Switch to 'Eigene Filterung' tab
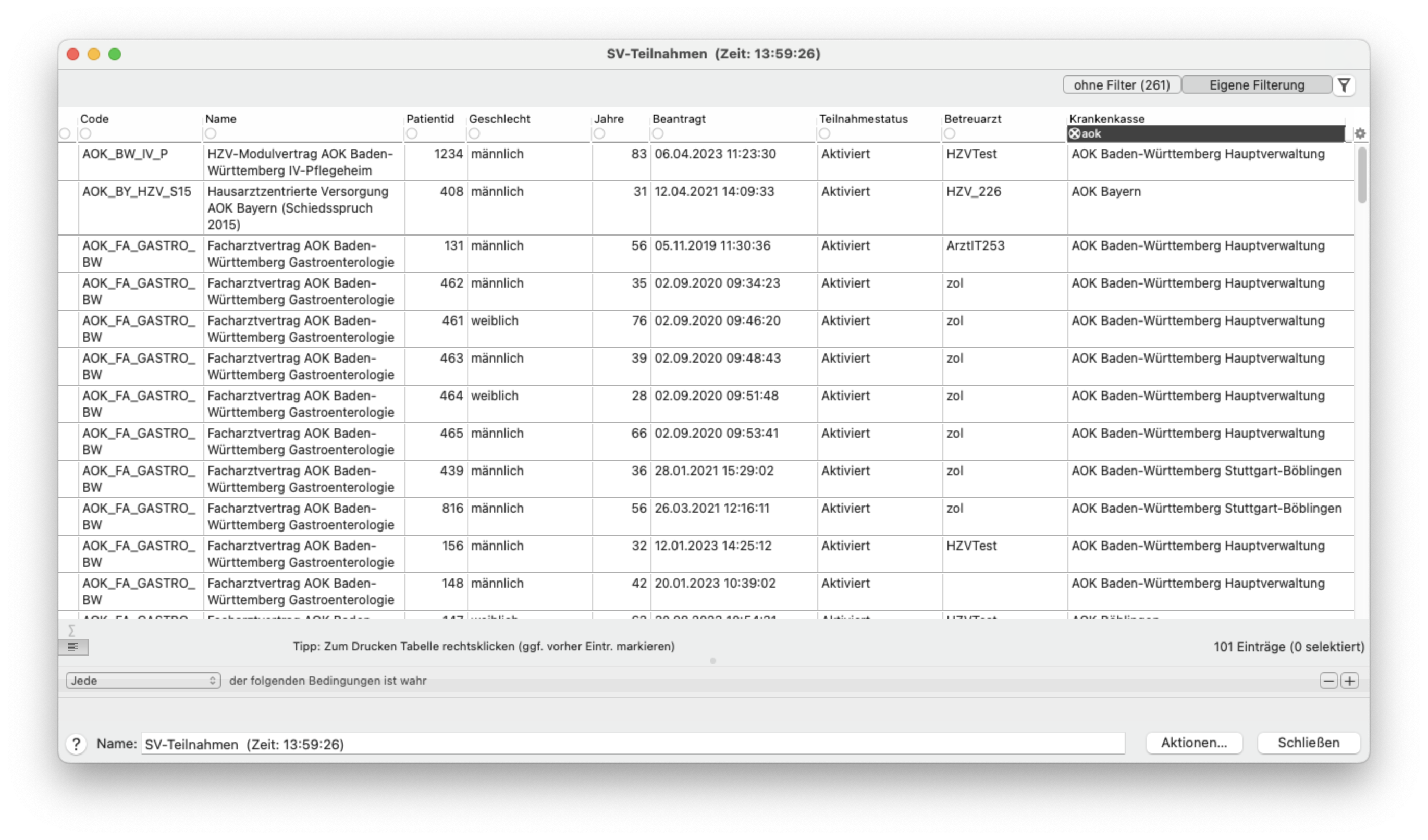Image resolution: width=1428 pixels, height=840 pixels. pos(1257,85)
